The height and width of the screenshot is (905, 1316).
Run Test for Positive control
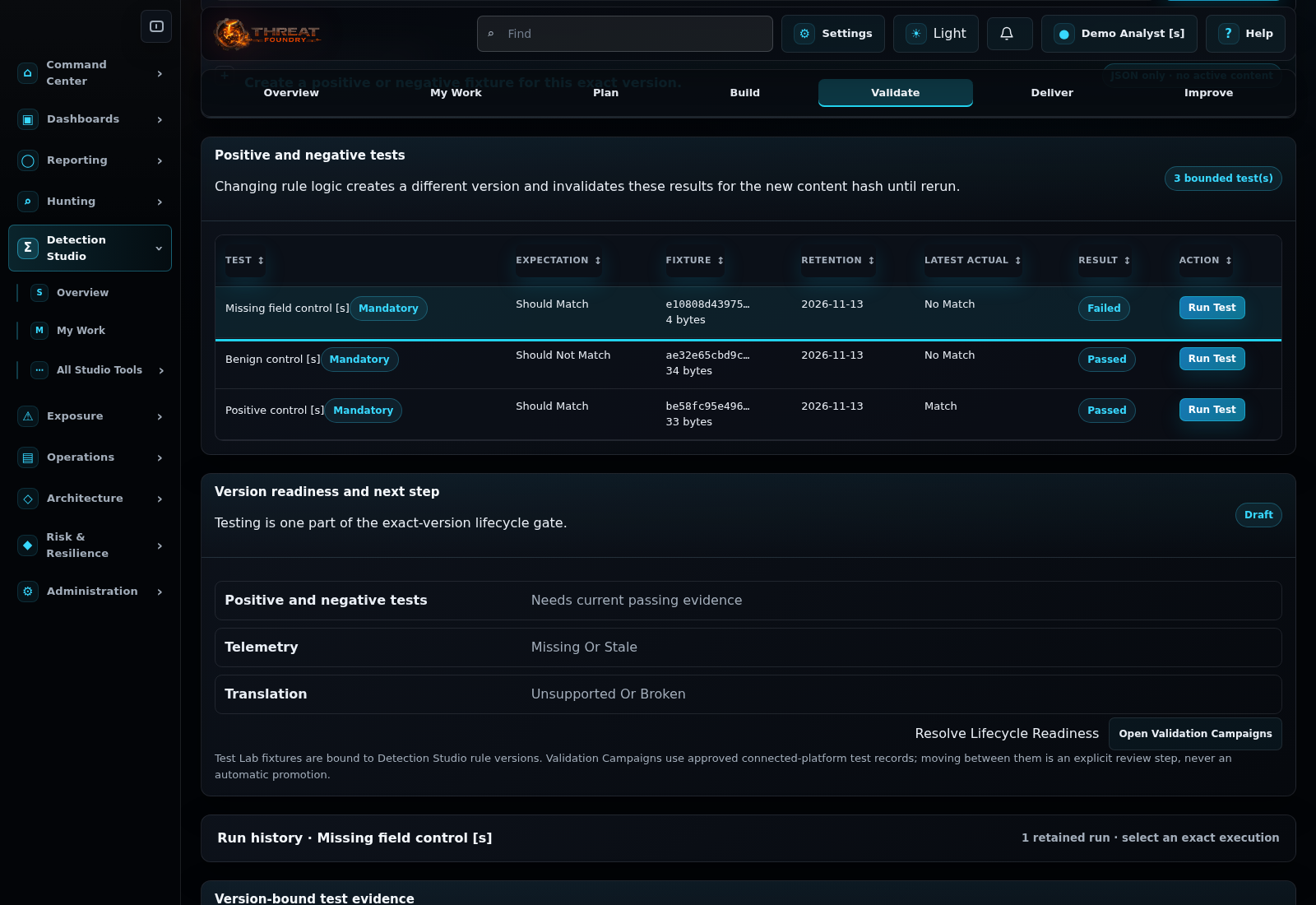[x=1212, y=410]
